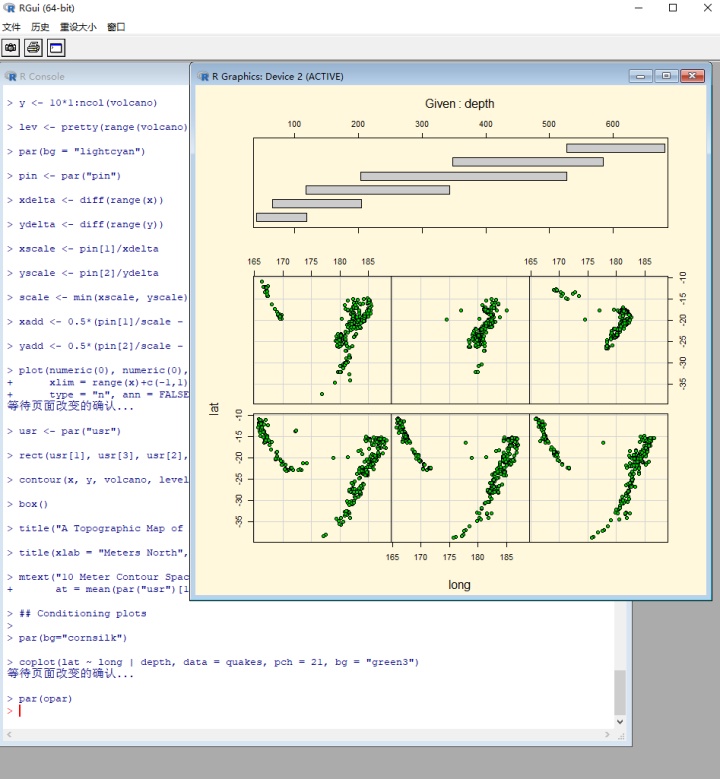
Task: Click the 'Given : depth' plot title
Action: [460, 104]
